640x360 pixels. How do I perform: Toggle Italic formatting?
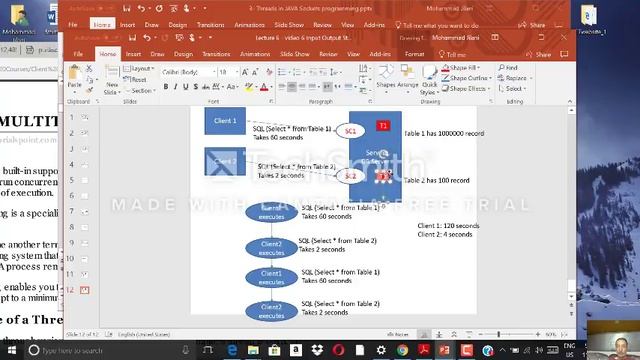(176, 87)
